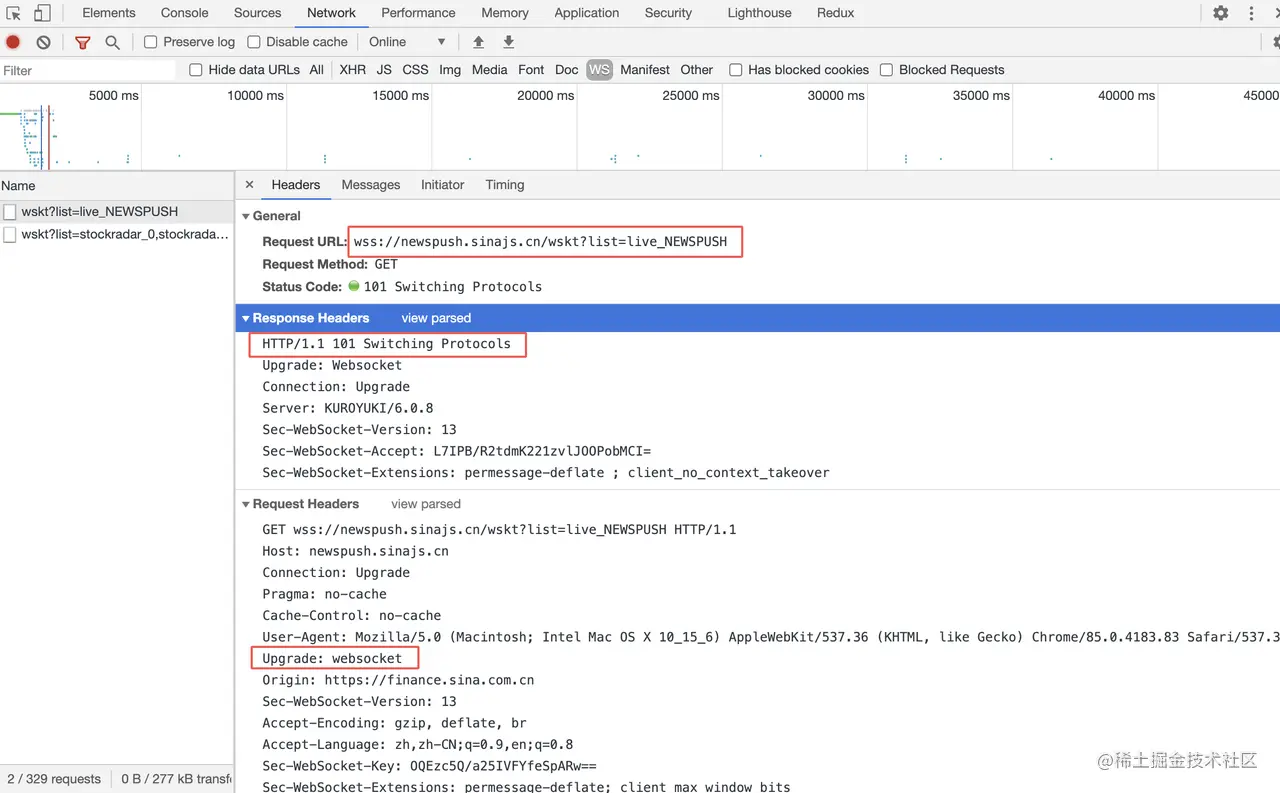Filter requests by Manifest
This screenshot has width=1280, height=793.
point(645,70)
